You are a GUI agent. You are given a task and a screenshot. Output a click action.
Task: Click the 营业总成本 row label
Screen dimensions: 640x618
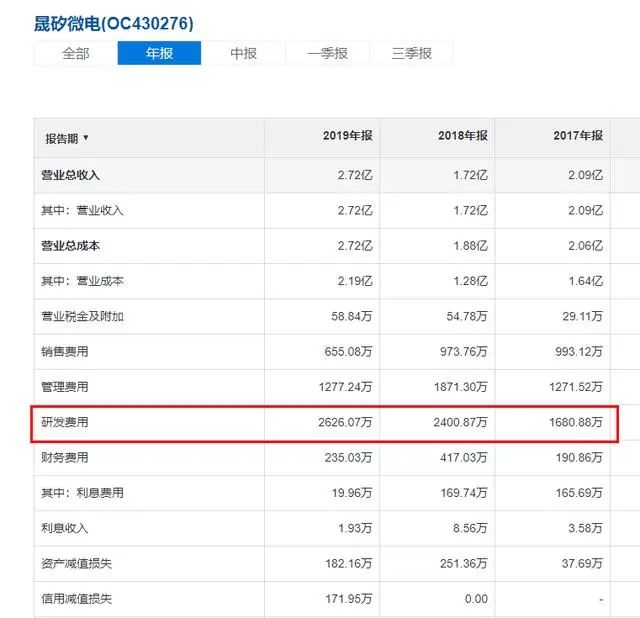pyautogui.click(x=70, y=246)
